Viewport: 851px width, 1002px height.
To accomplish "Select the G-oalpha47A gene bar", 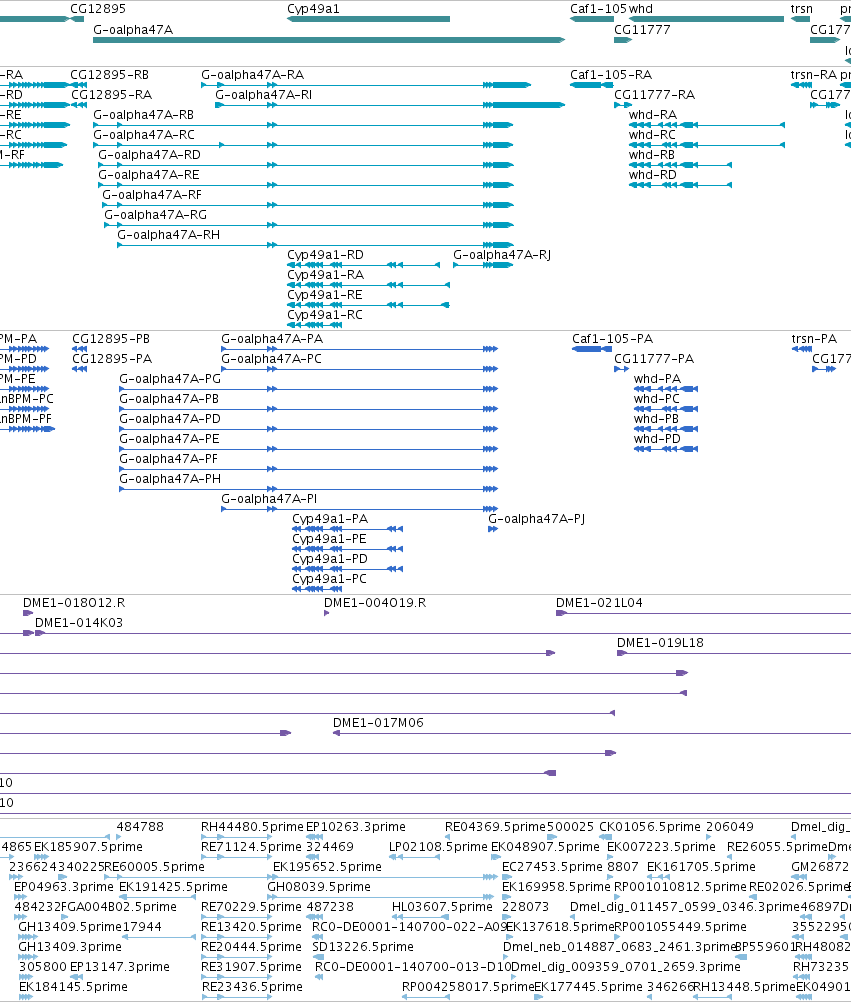I will tap(329, 40).
